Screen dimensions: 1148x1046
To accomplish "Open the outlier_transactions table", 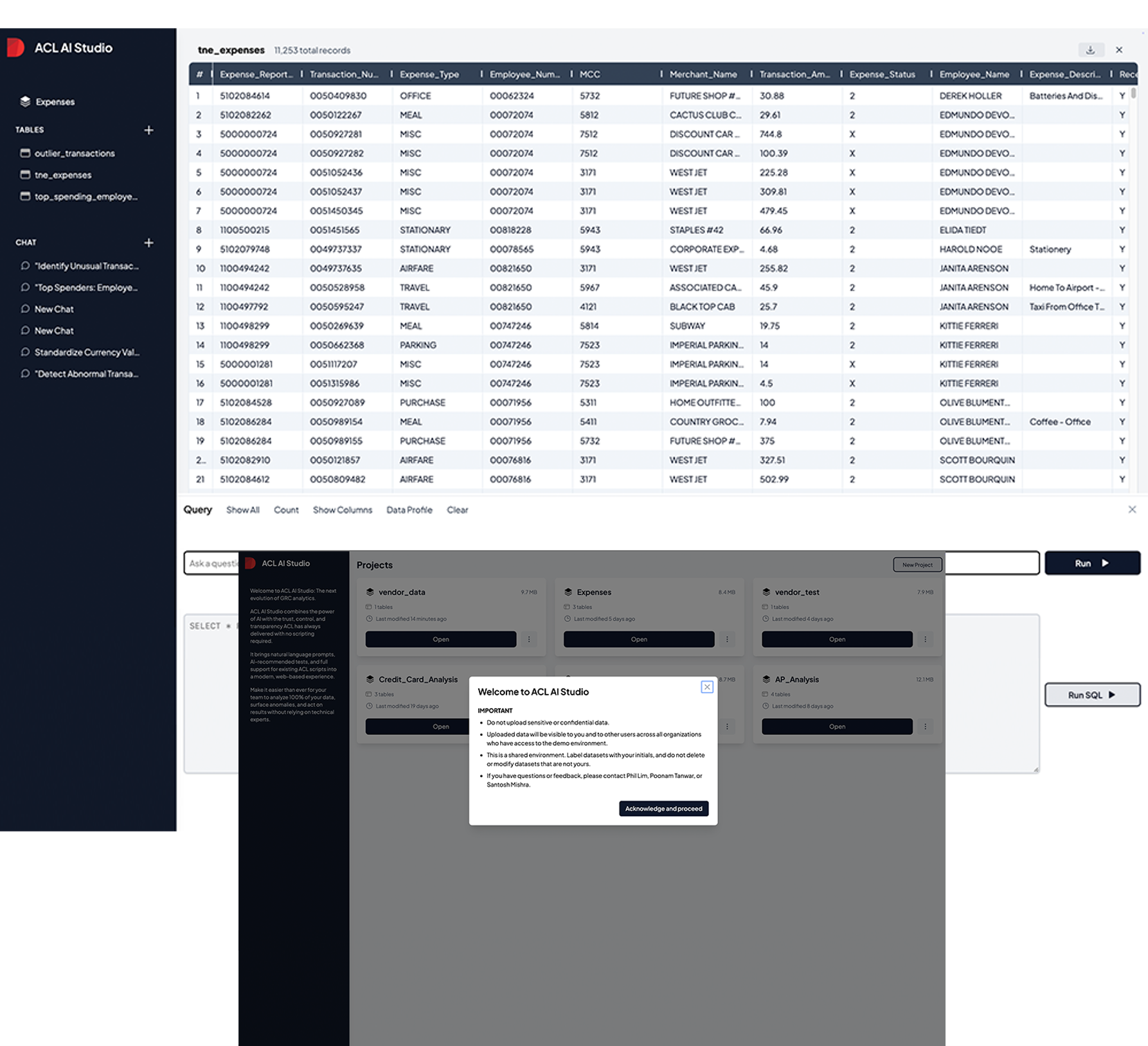I will pyautogui.click(x=74, y=154).
